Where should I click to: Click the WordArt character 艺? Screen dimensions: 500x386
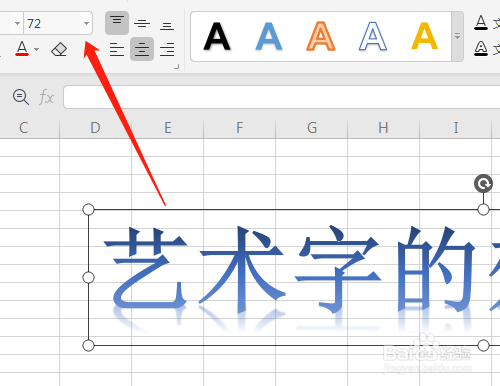point(145,267)
